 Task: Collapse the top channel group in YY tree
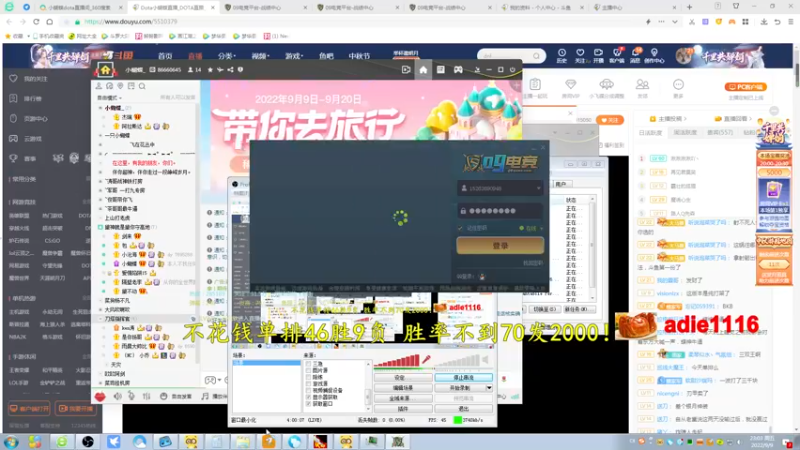pos(101,108)
